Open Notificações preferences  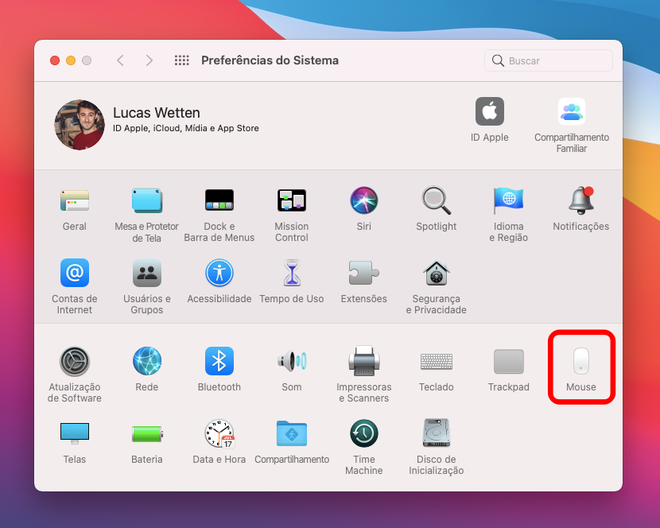coord(581,200)
